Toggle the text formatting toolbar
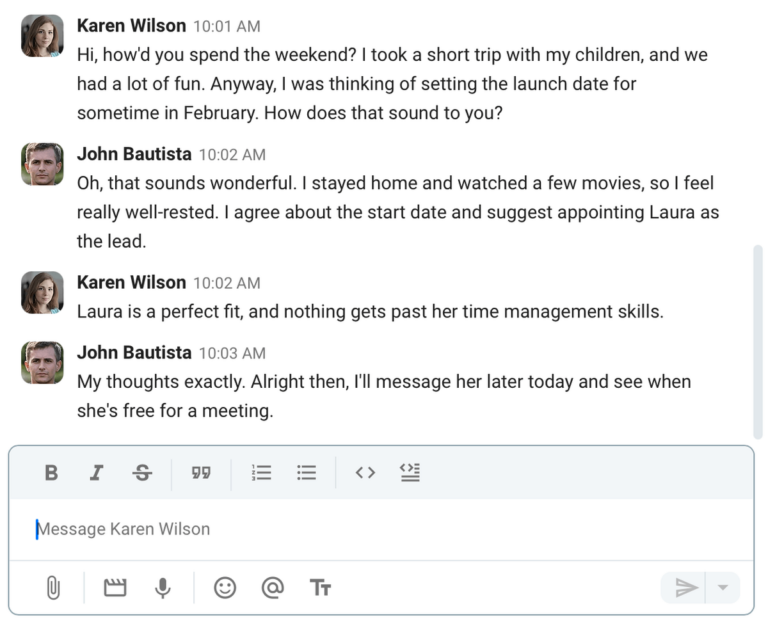The height and width of the screenshot is (638, 768). pos(320,588)
